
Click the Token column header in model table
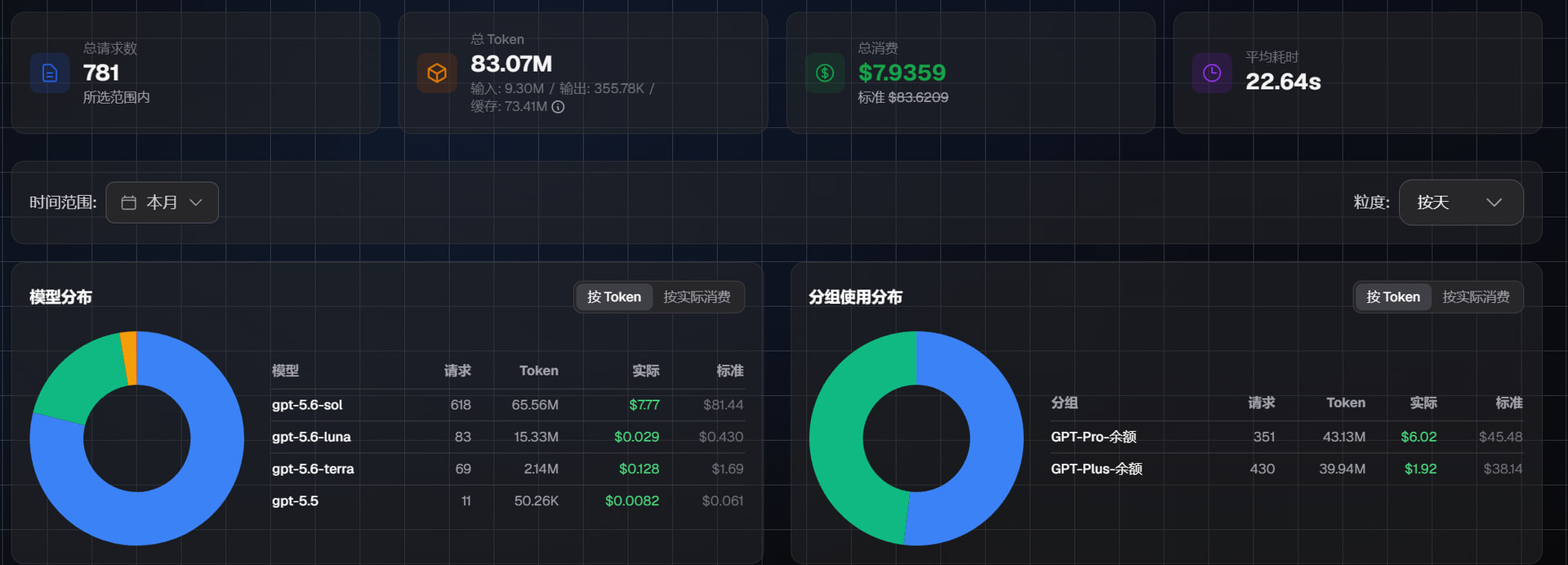click(x=539, y=371)
